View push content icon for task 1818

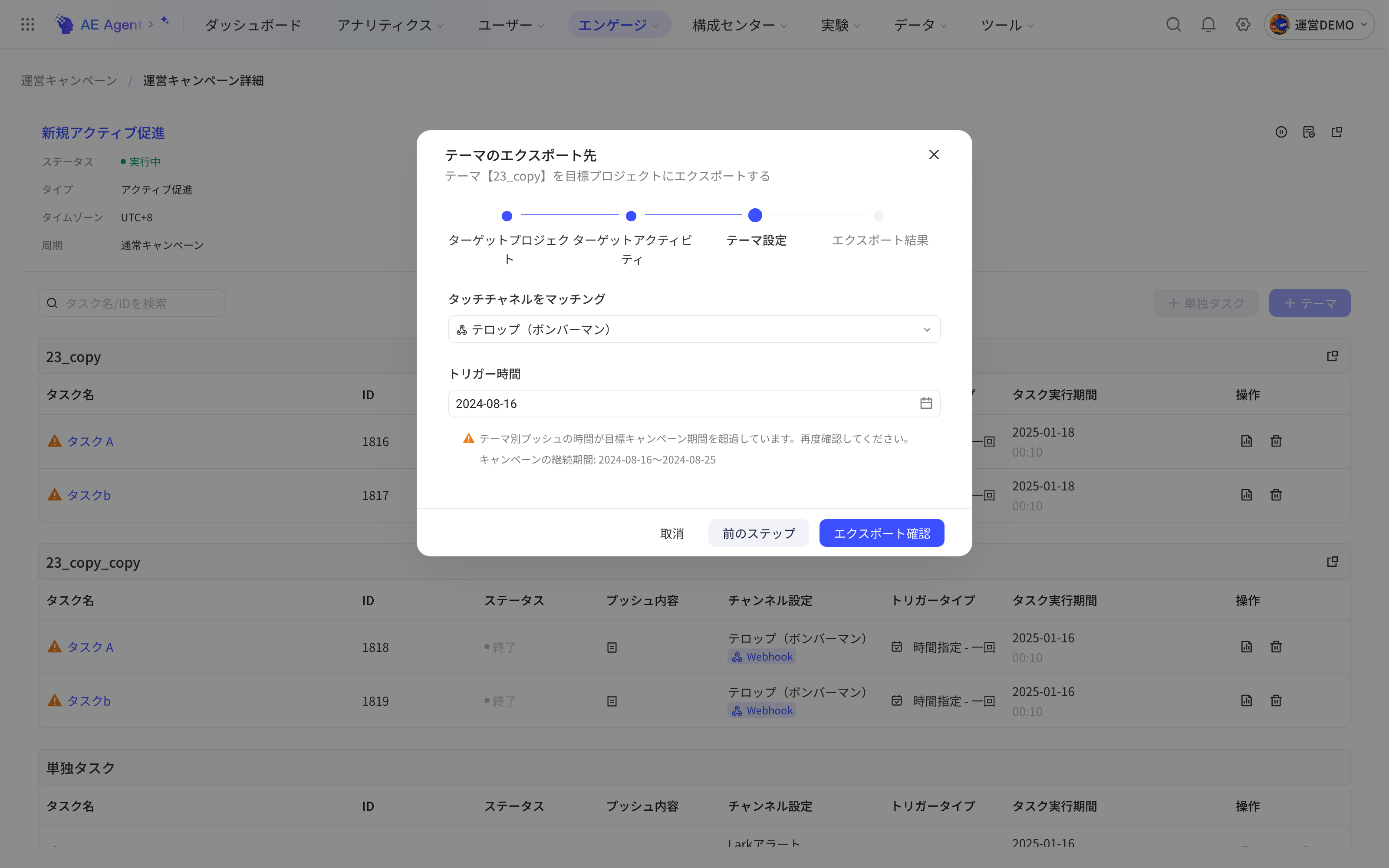pos(612,648)
